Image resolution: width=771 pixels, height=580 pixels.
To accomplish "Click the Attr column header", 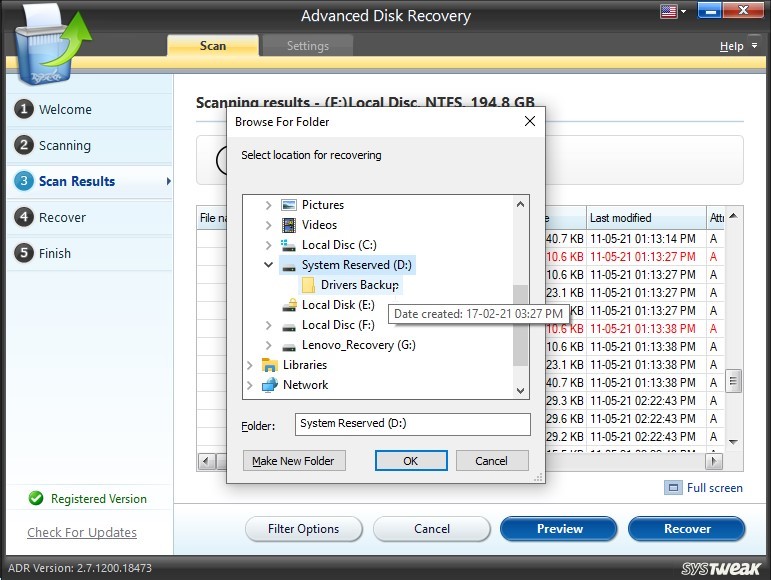I will (715, 218).
